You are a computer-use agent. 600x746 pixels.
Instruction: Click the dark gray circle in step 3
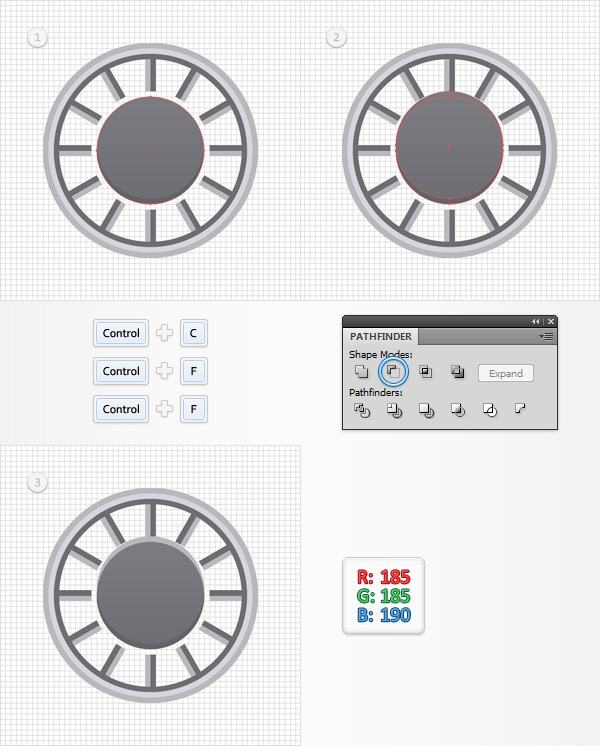click(150, 596)
